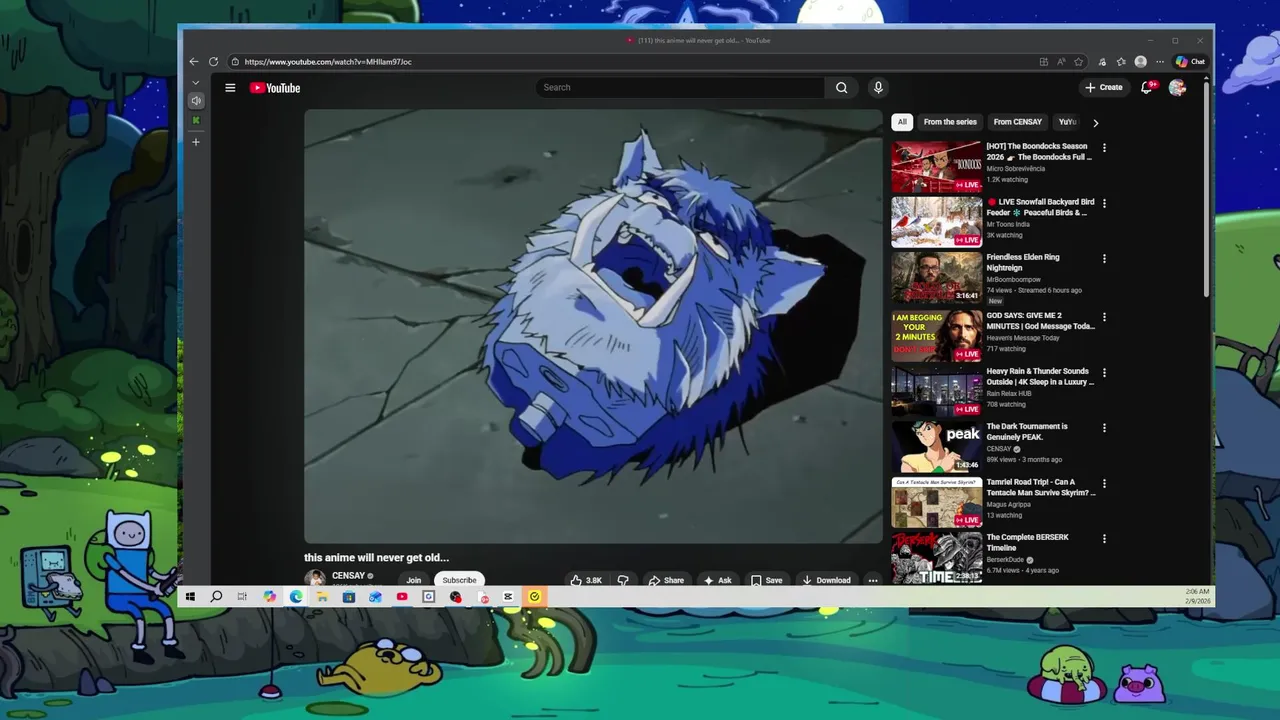Click the magnifier search button
The width and height of the screenshot is (1280, 720).
pos(842,88)
